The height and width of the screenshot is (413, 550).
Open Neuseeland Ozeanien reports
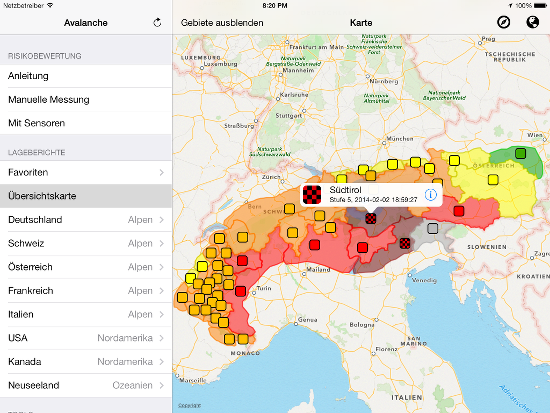(86, 385)
